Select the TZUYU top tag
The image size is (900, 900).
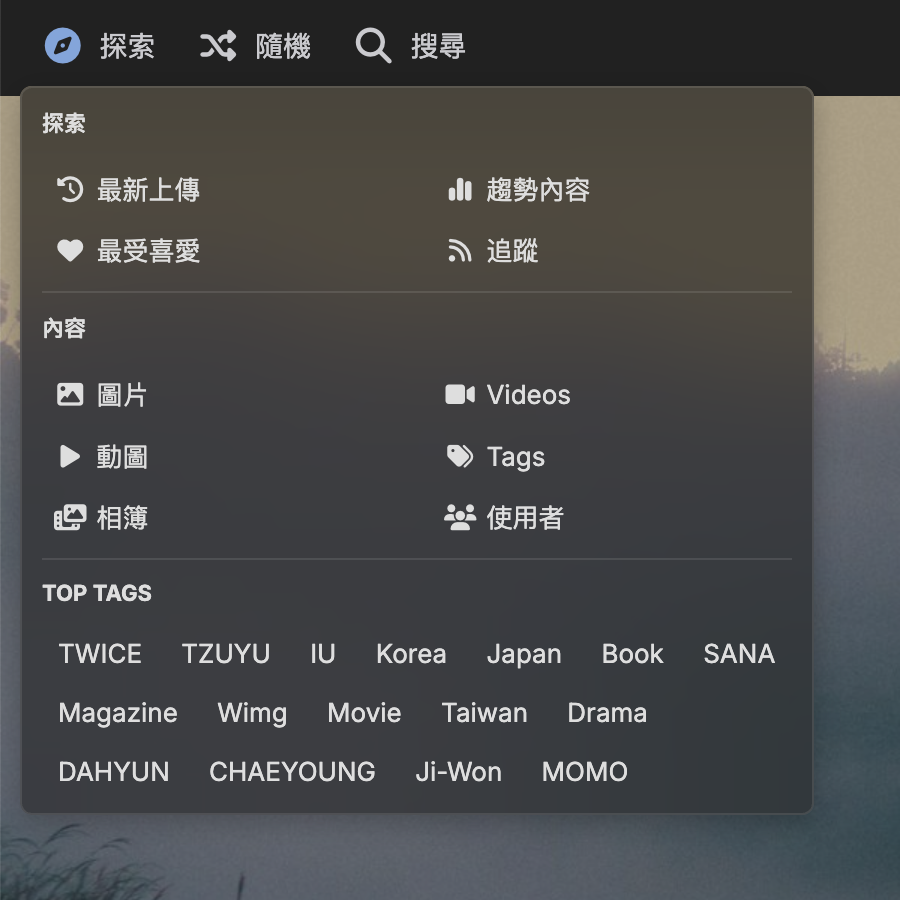click(226, 654)
